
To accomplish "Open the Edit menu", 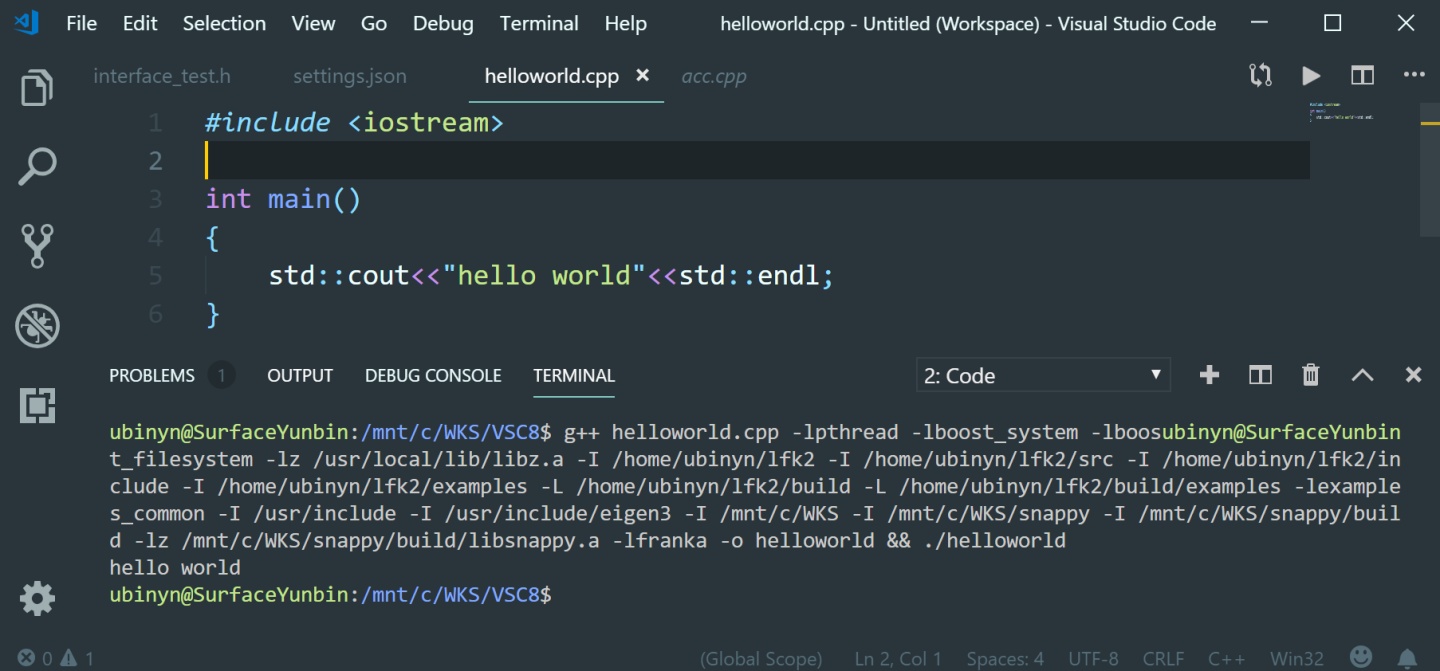I will tap(140, 23).
